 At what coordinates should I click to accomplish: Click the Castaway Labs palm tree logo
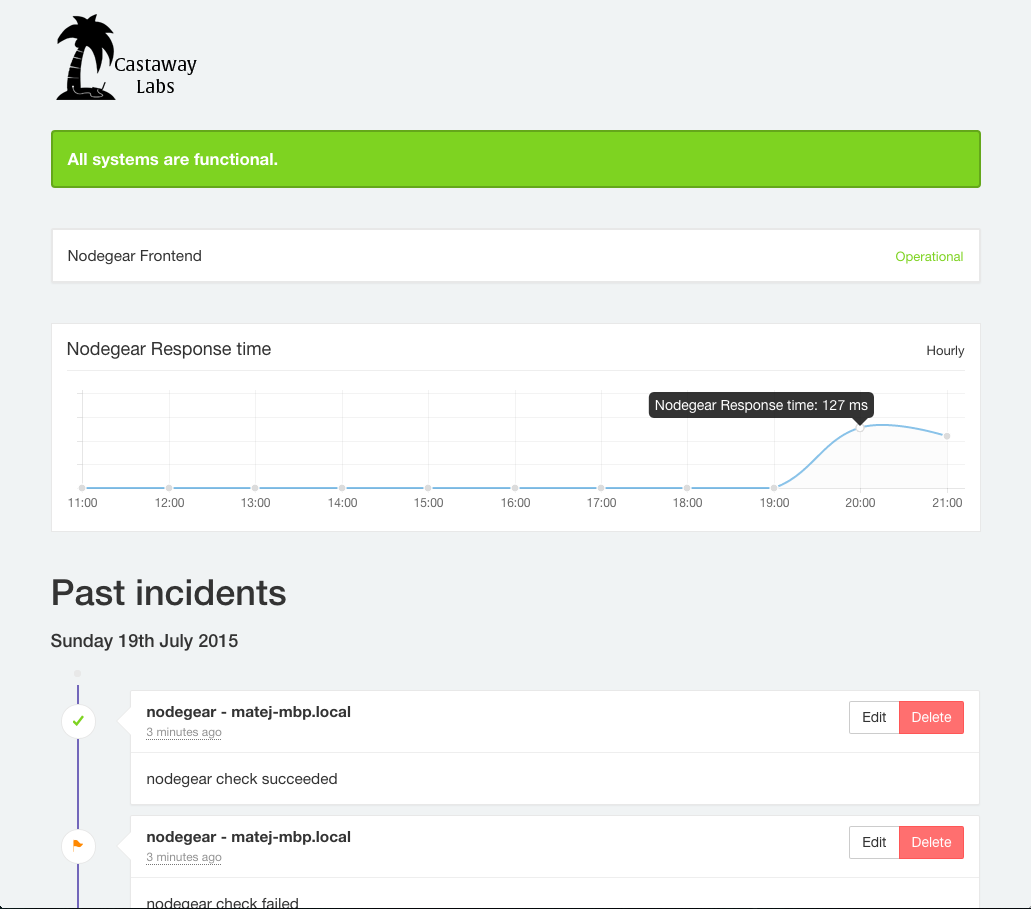126,59
